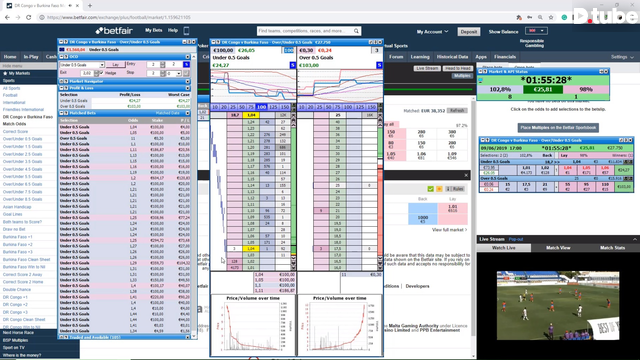Image resolution: width=640 pixels, height=360 pixels.
Task: Click Entry stepper arrows in OCO
Action: click(x=163, y=64)
